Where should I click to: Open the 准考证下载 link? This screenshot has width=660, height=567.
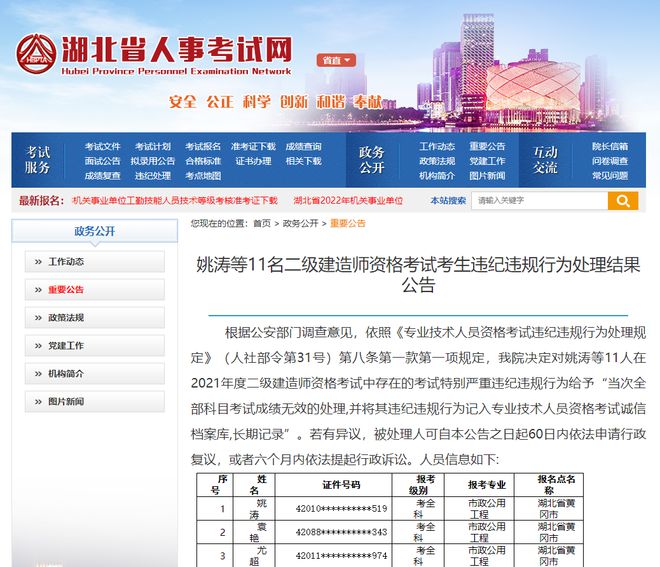point(252,146)
